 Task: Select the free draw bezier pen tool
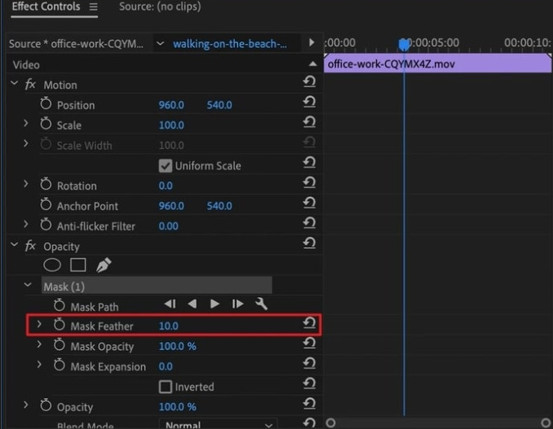pos(104,265)
